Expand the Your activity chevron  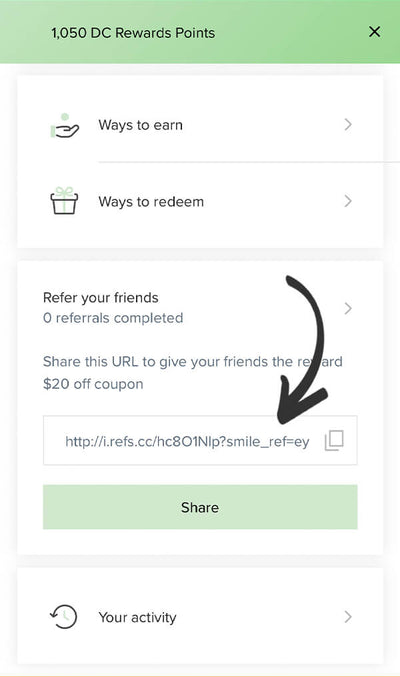click(348, 617)
